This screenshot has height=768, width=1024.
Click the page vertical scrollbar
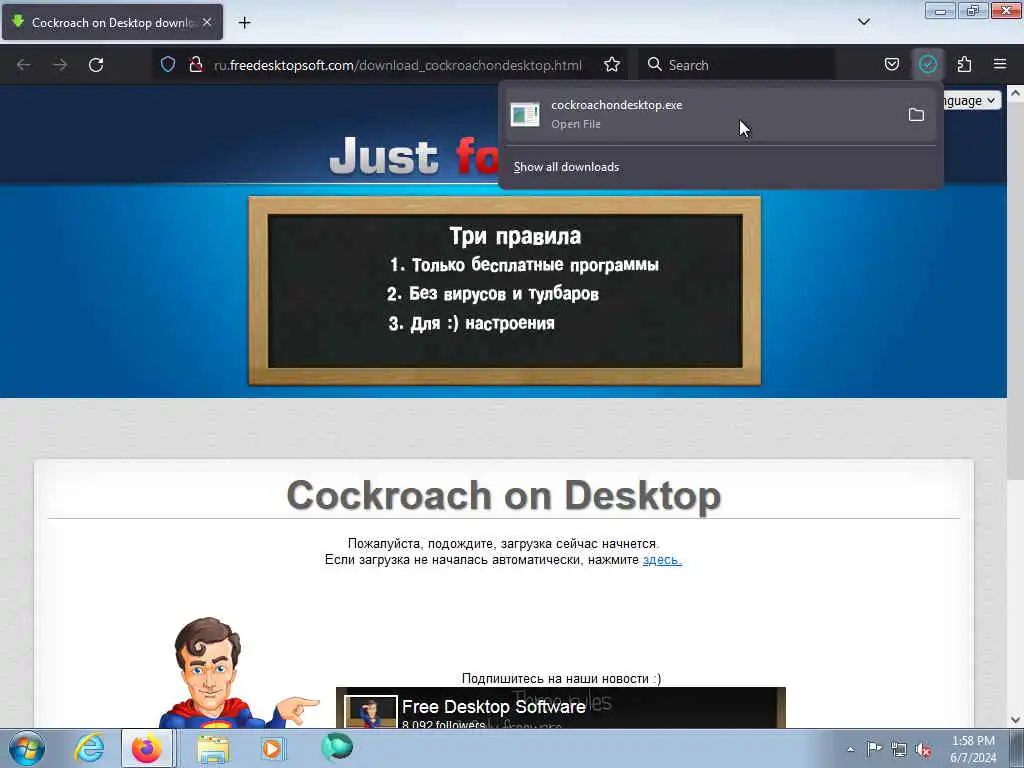pos(1015,293)
